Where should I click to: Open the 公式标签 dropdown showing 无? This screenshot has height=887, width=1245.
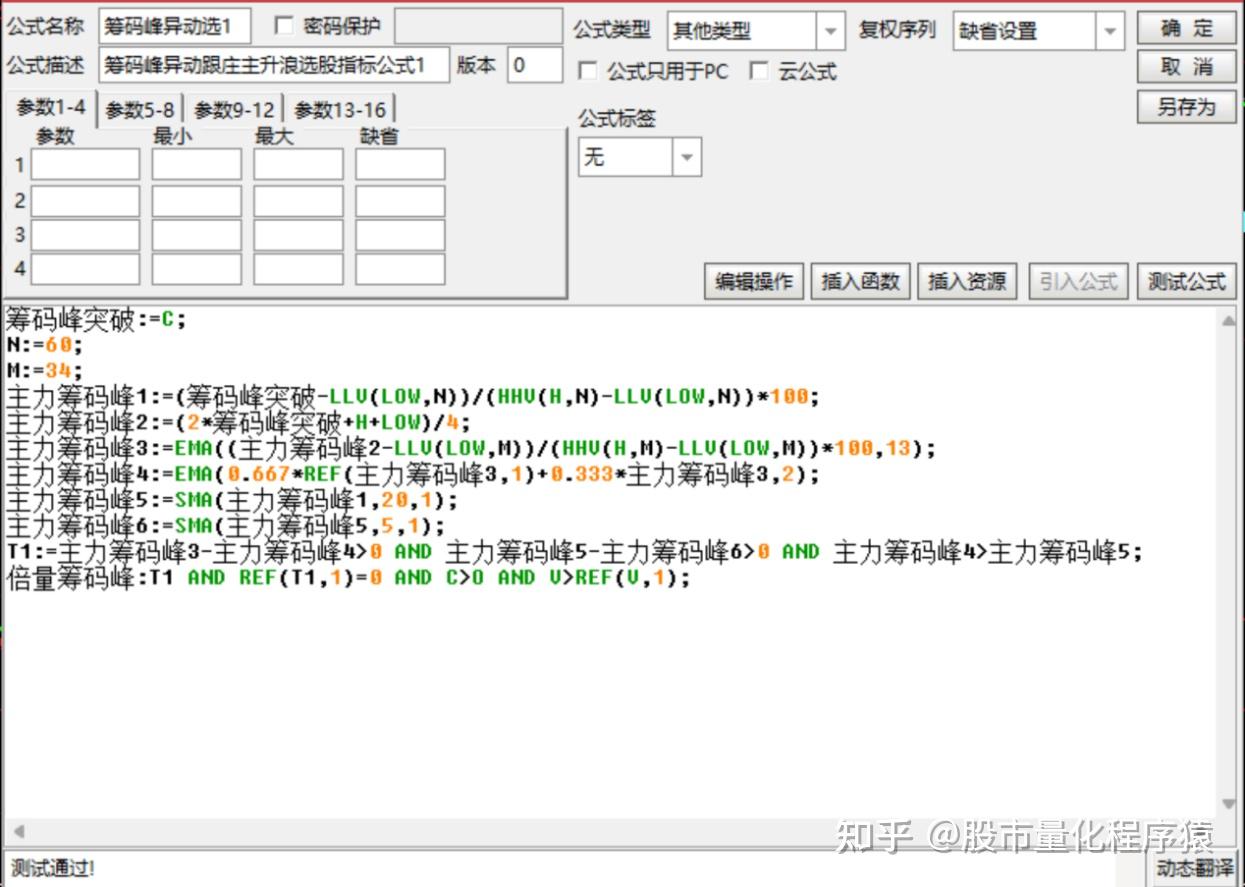640,157
